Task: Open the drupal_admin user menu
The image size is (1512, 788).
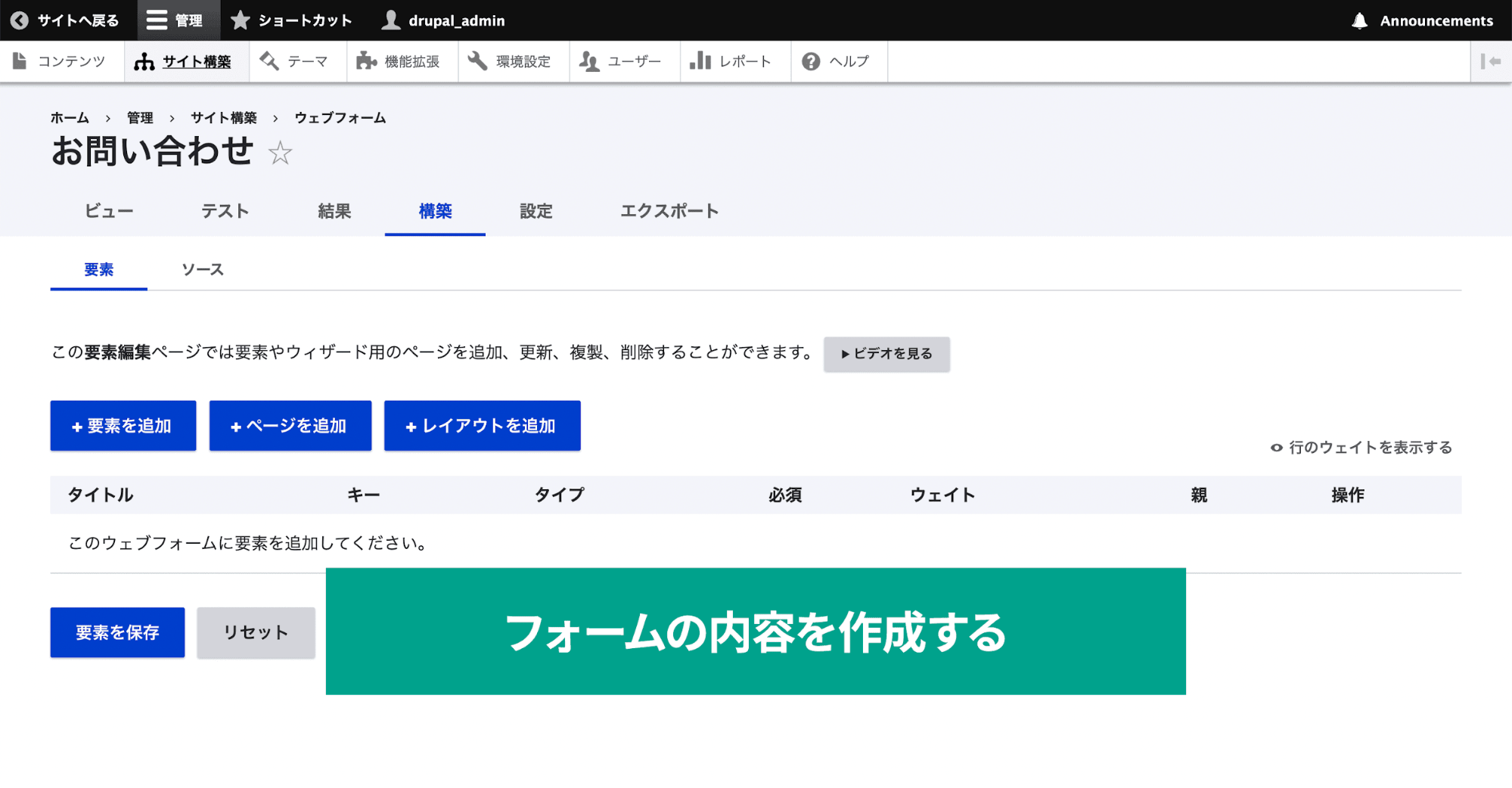Action: point(443,20)
